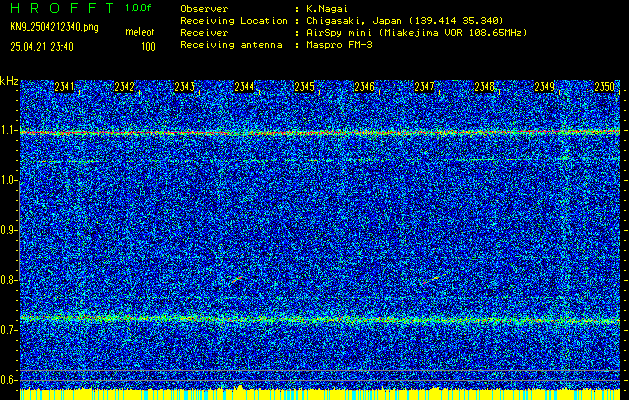Image resolution: width=629 pixels, height=400 pixels.
Task: Click the Receiving Location label
Action: (x=234, y=20)
